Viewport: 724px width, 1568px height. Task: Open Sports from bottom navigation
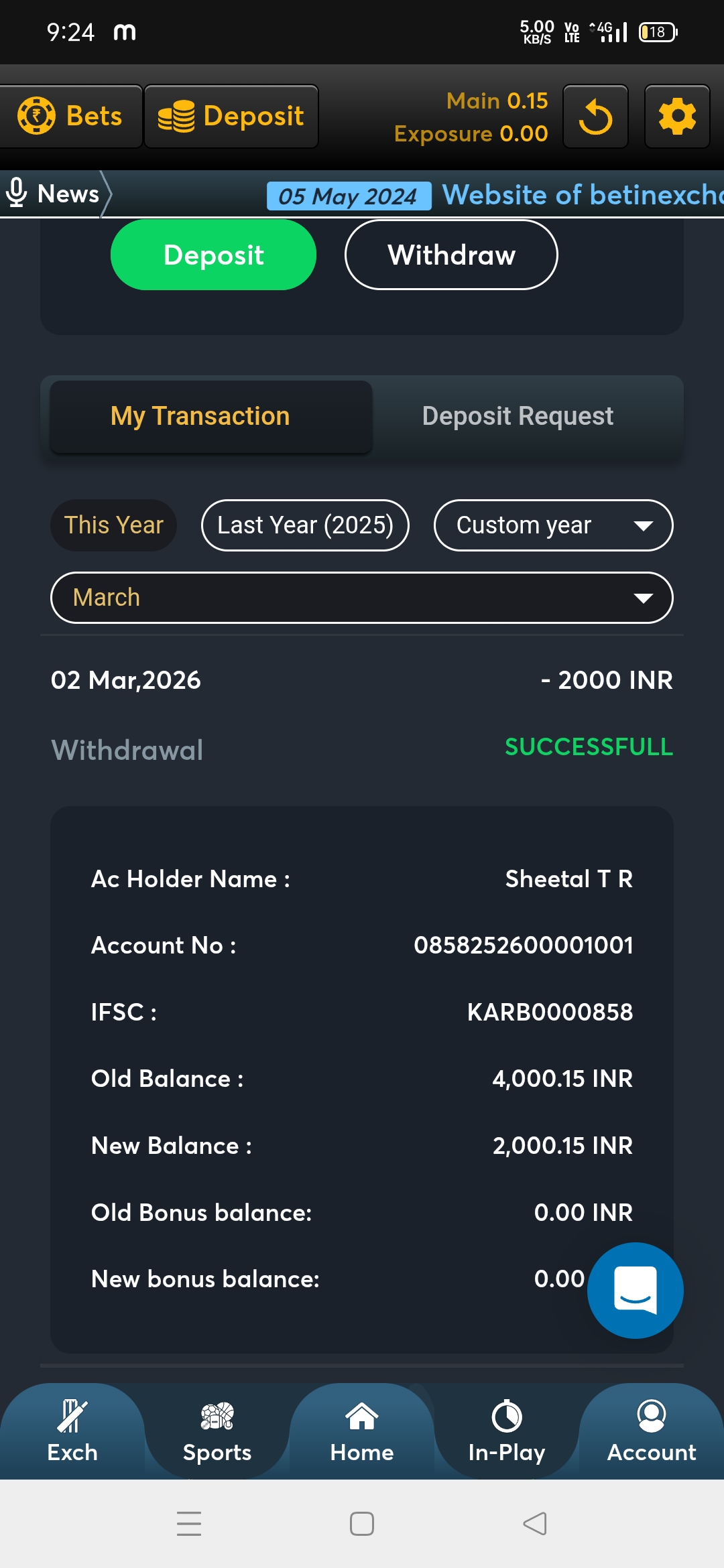[x=217, y=1431]
